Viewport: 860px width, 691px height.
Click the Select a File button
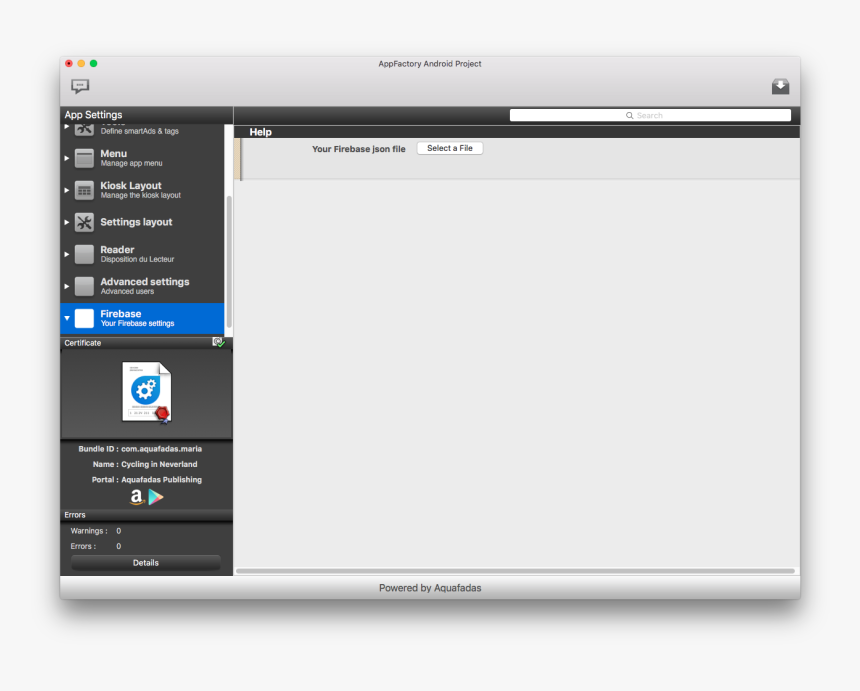point(450,148)
